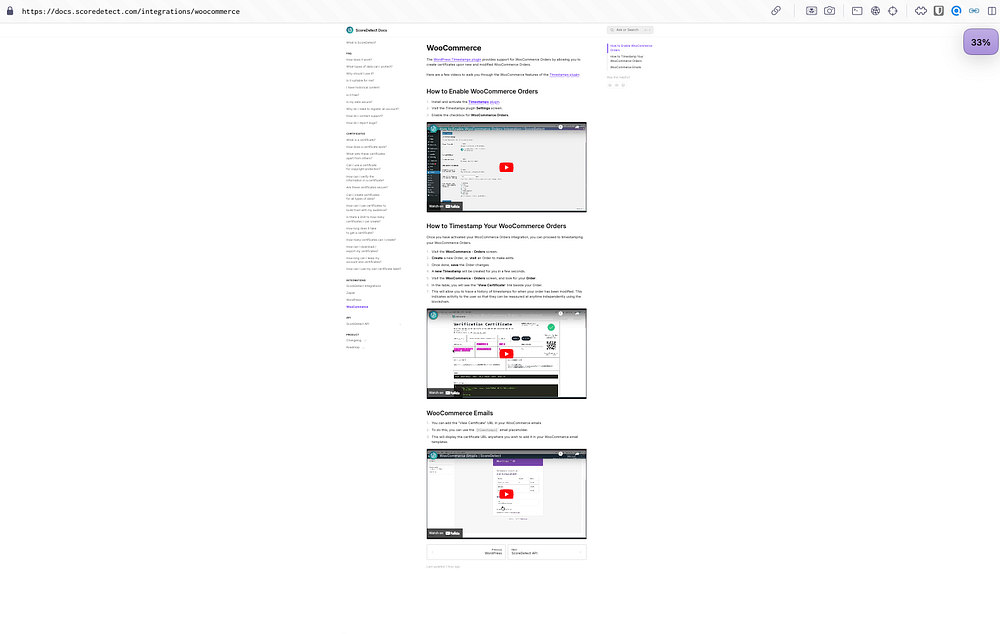Click the lock icon in the address bar
Viewport: 1000px width, 634px height.
(x=10, y=11)
